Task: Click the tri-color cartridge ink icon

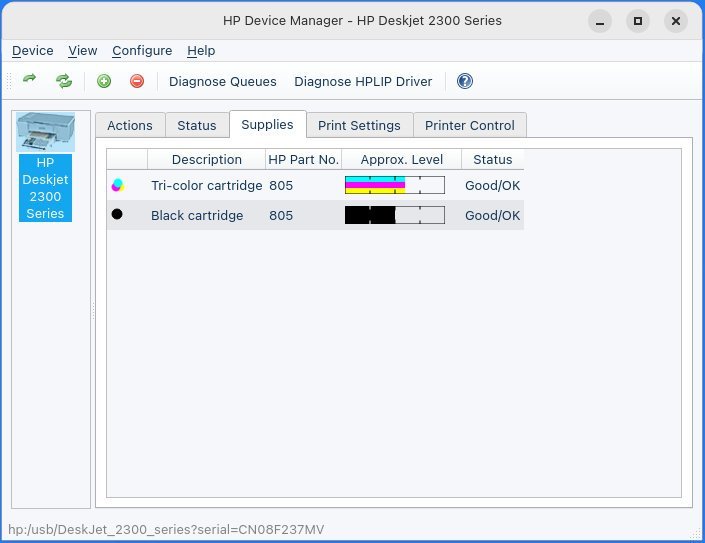Action: pyautogui.click(x=118, y=185)
